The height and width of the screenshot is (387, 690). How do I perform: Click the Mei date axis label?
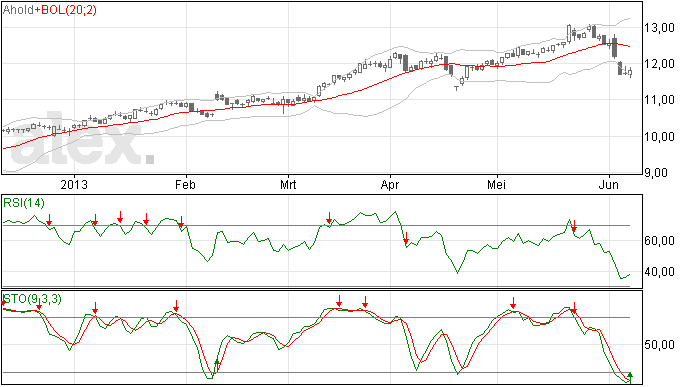click(x=496, y=184)
